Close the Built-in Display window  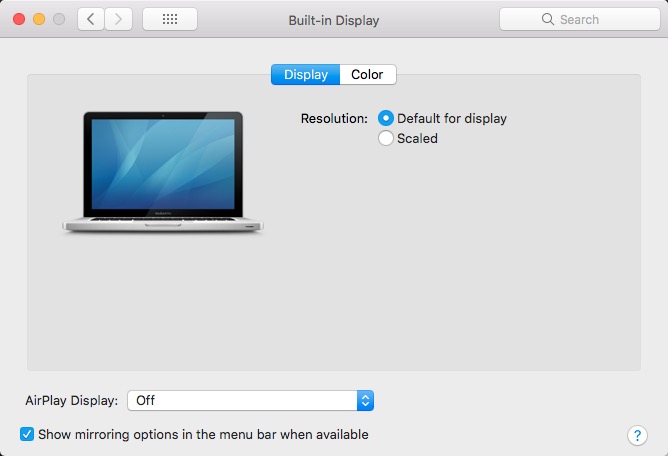click(x=19, y=19)
